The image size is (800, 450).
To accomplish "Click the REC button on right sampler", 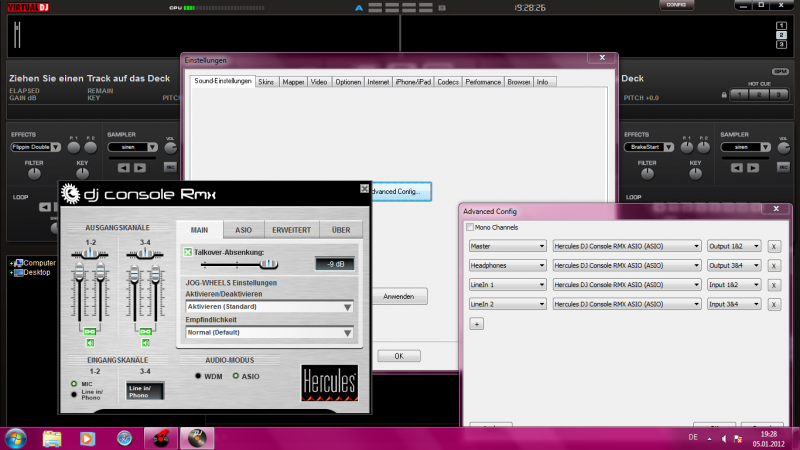I will pyautogui.click(x=783, y=167).
